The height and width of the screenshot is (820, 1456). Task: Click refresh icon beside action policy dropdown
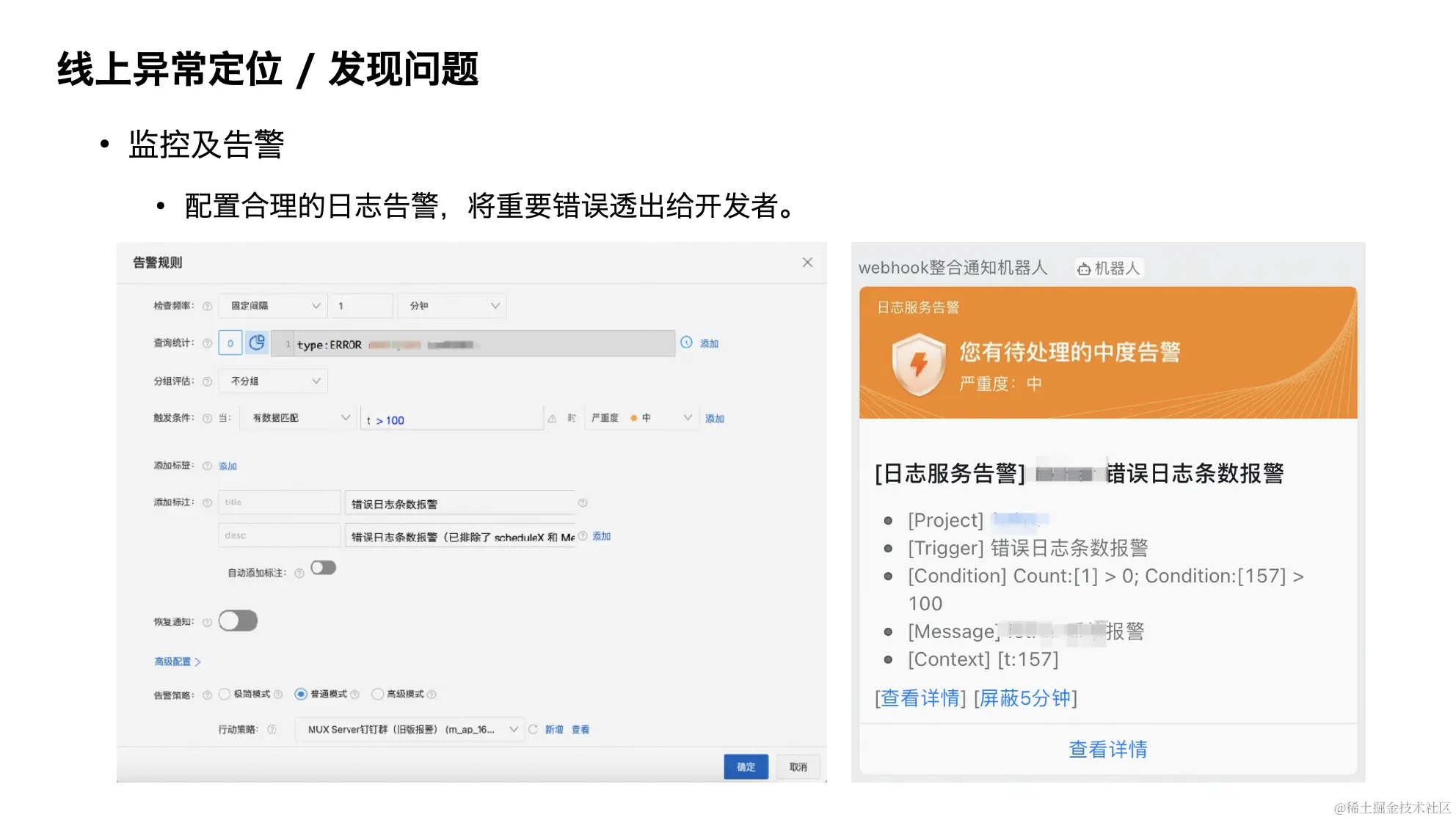533,729
